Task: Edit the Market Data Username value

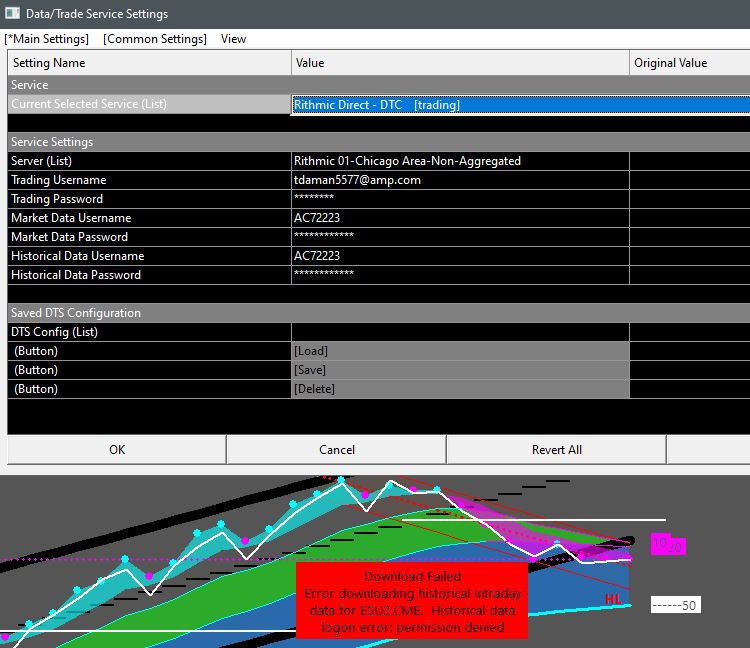Action: [460, 218]
